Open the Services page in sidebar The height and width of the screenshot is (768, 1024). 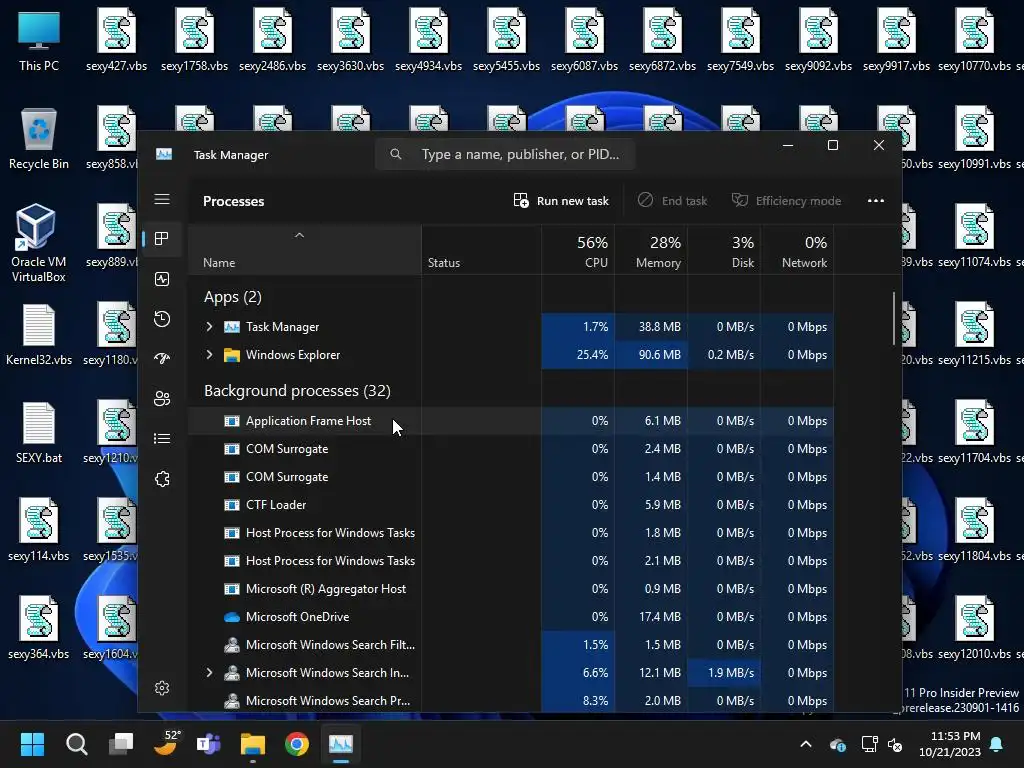(x=162, y=479)
